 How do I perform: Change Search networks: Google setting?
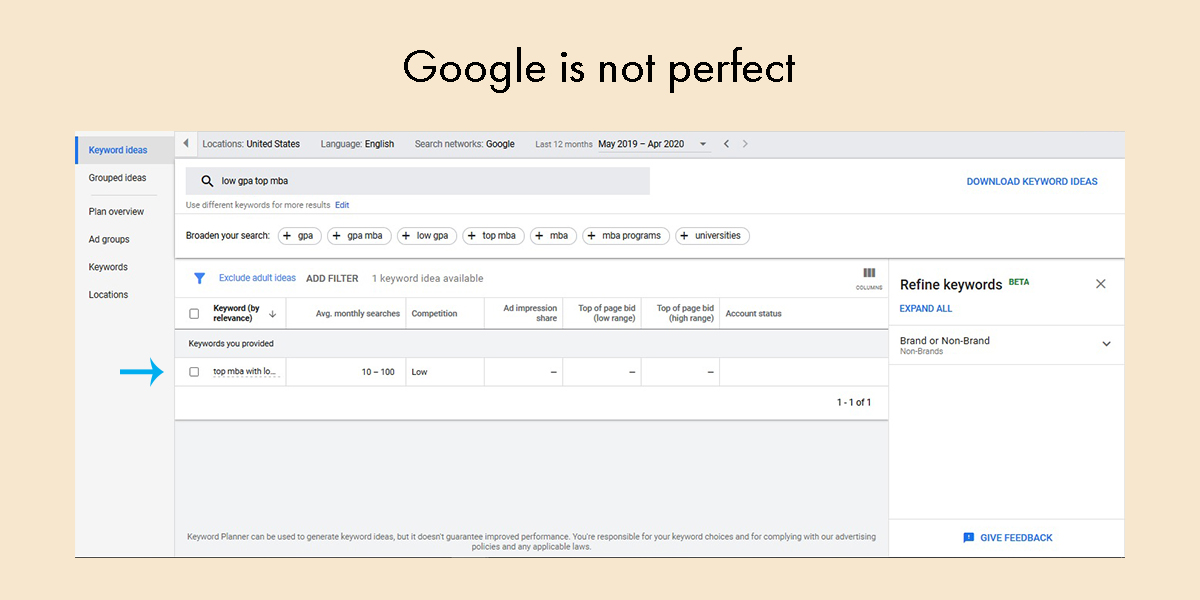coord(465,144)
